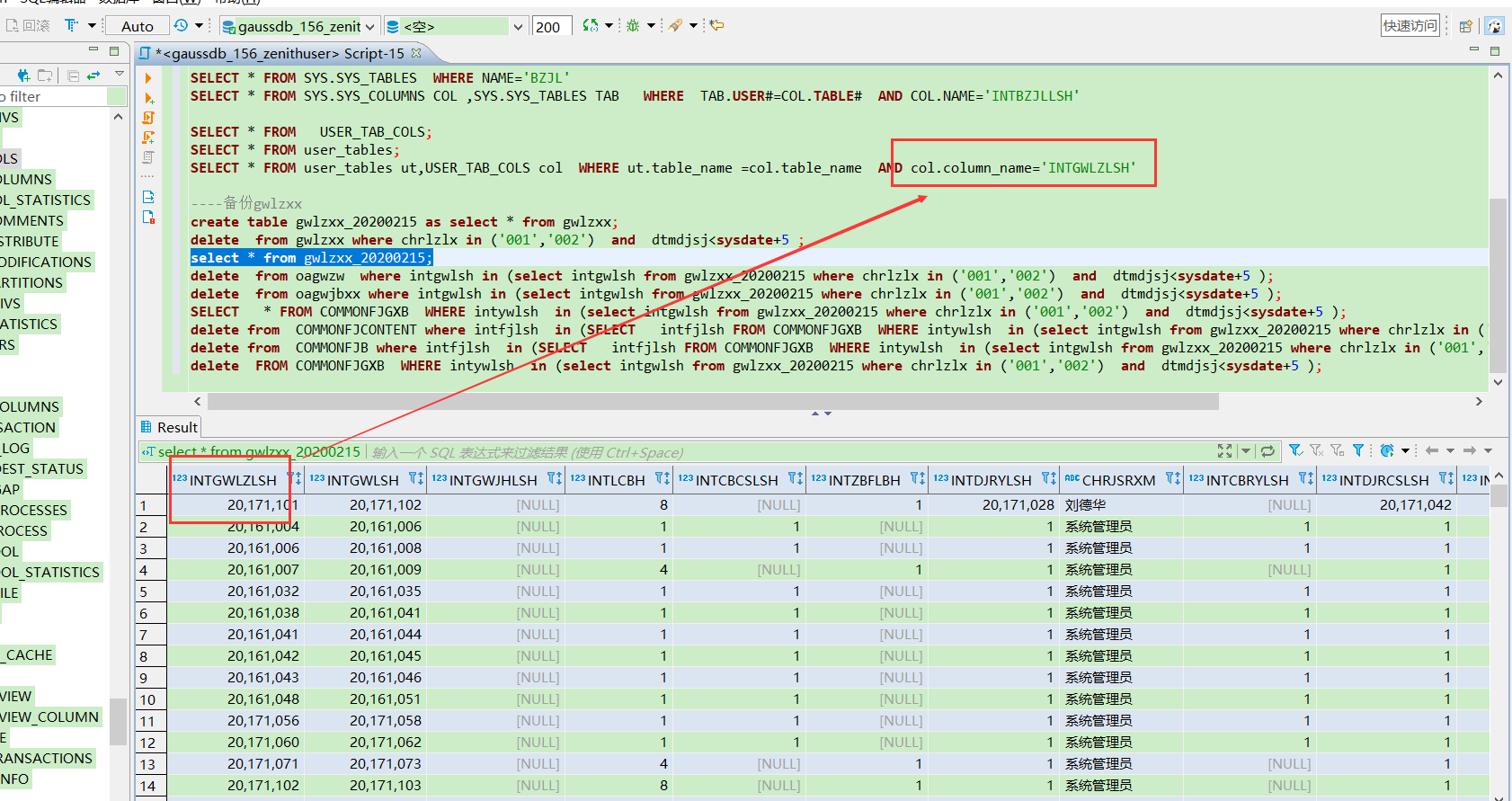Viewport: 1512px width, 801px height.
Task: Click execute SQL in new tab icon
Action: 148,98
